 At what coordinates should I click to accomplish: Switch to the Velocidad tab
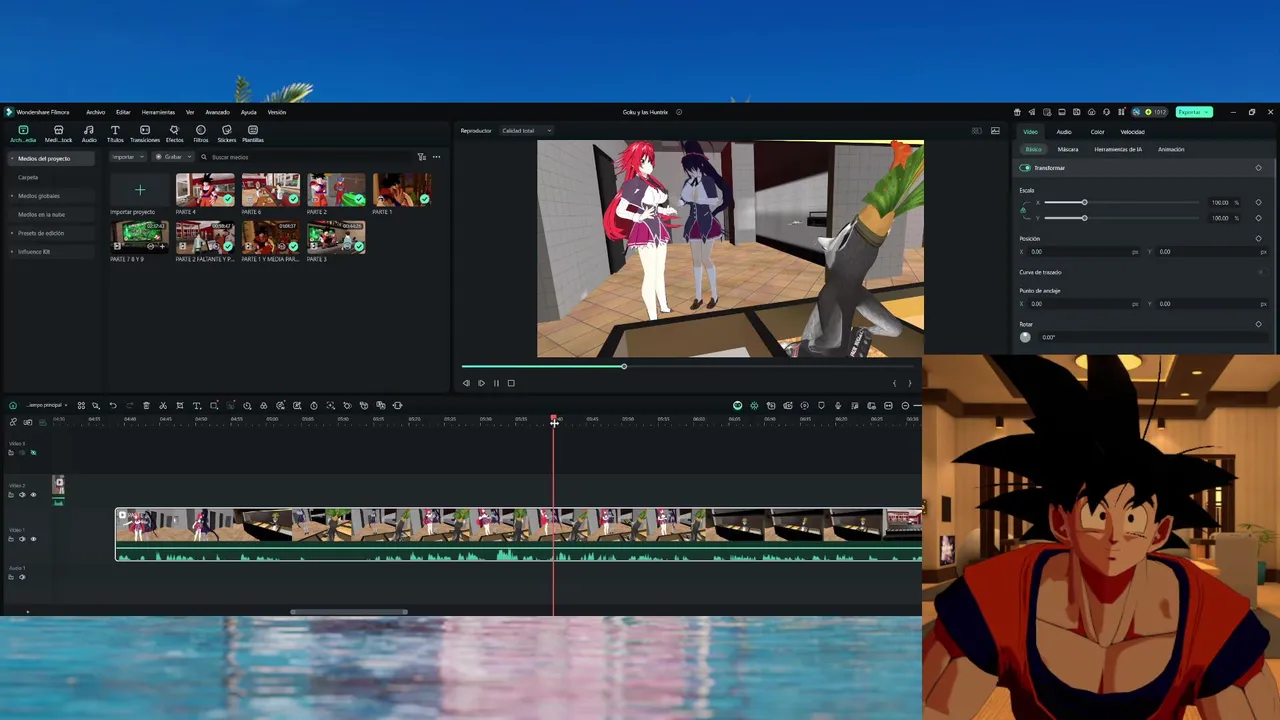[x=1132, y=132]
